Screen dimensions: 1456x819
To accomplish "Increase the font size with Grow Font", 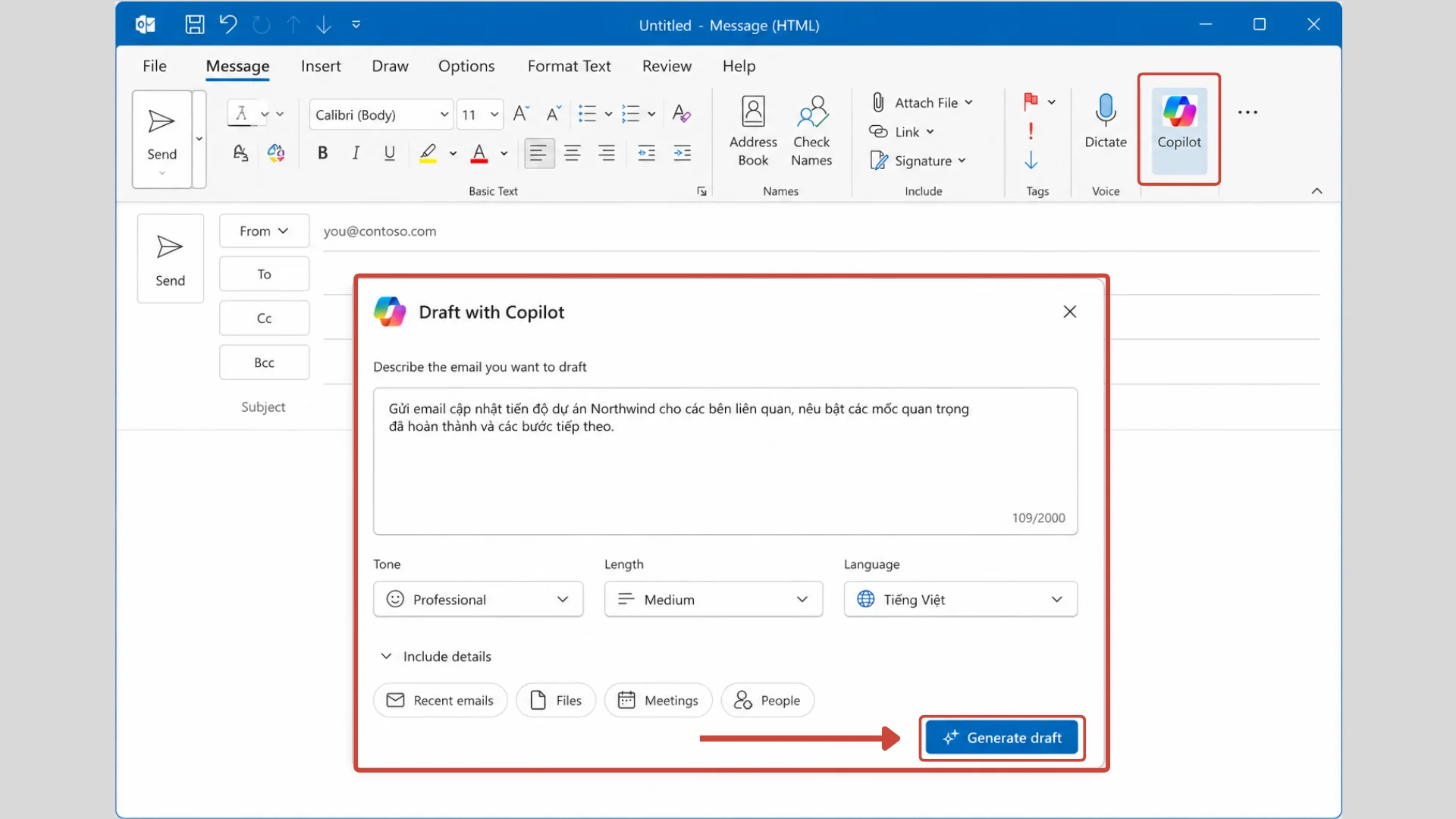I will (x=521, y=114).
